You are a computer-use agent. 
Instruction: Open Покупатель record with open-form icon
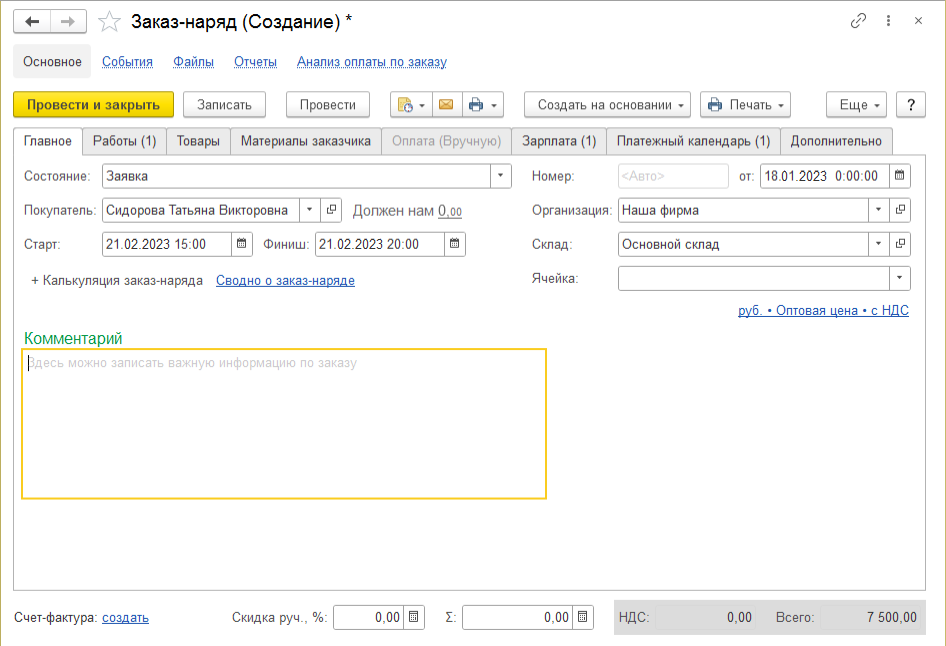coord(332,210)
